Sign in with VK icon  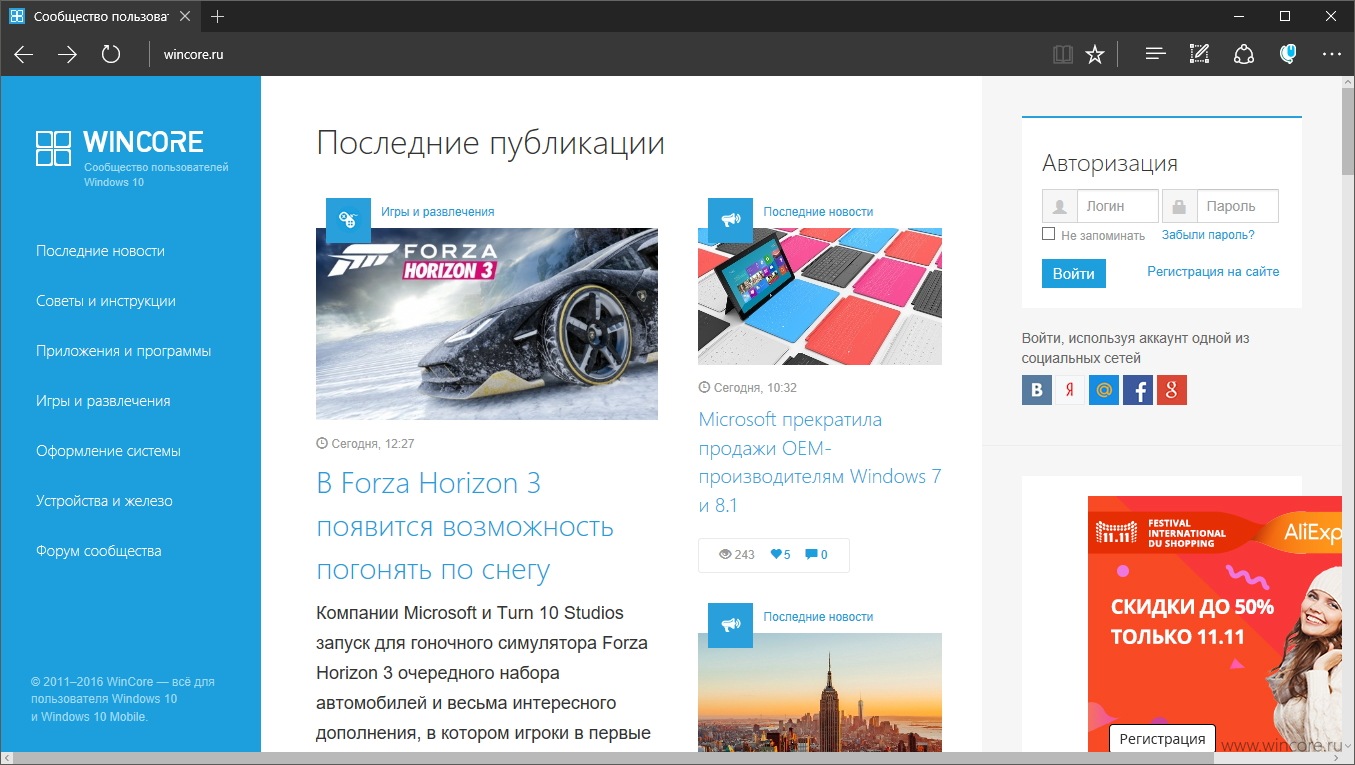(x=1037, y=390)
